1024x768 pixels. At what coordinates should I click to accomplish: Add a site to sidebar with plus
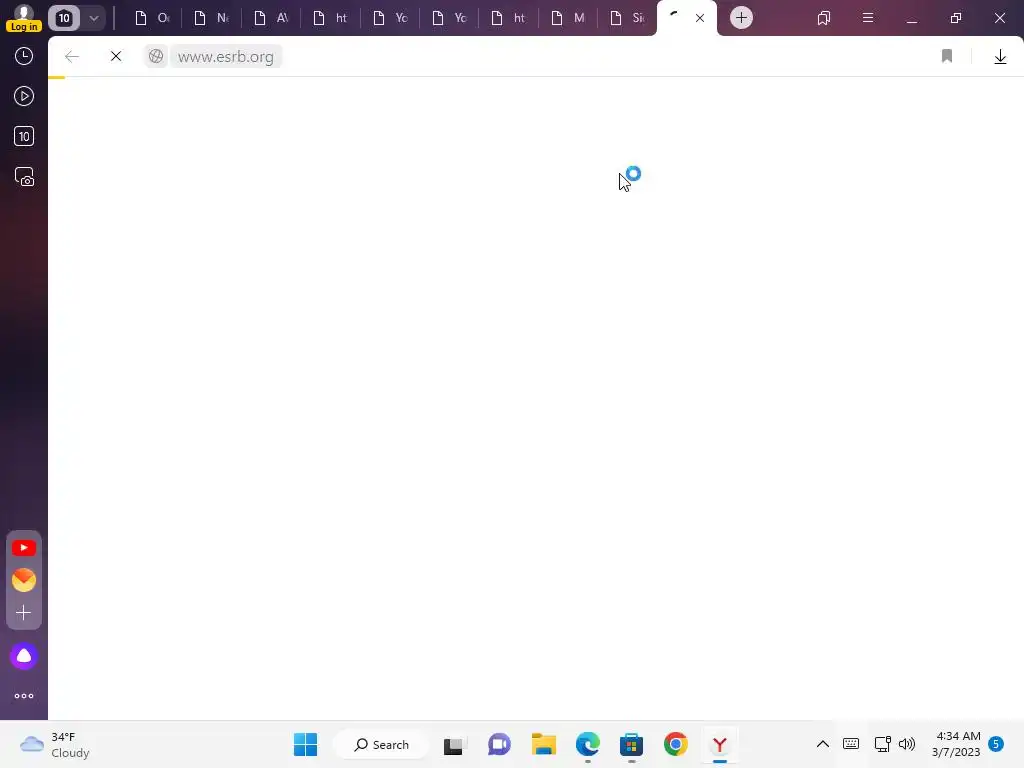24,613
